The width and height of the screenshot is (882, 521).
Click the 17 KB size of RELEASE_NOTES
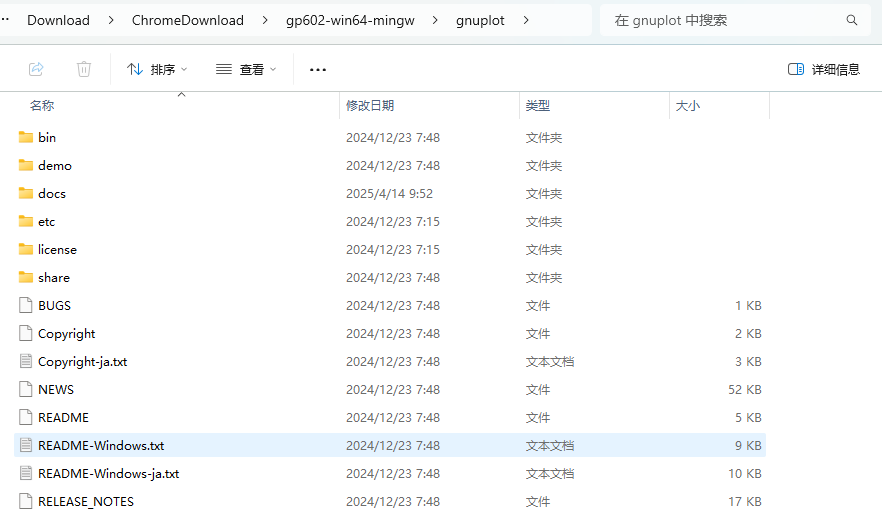coord(745,501)
